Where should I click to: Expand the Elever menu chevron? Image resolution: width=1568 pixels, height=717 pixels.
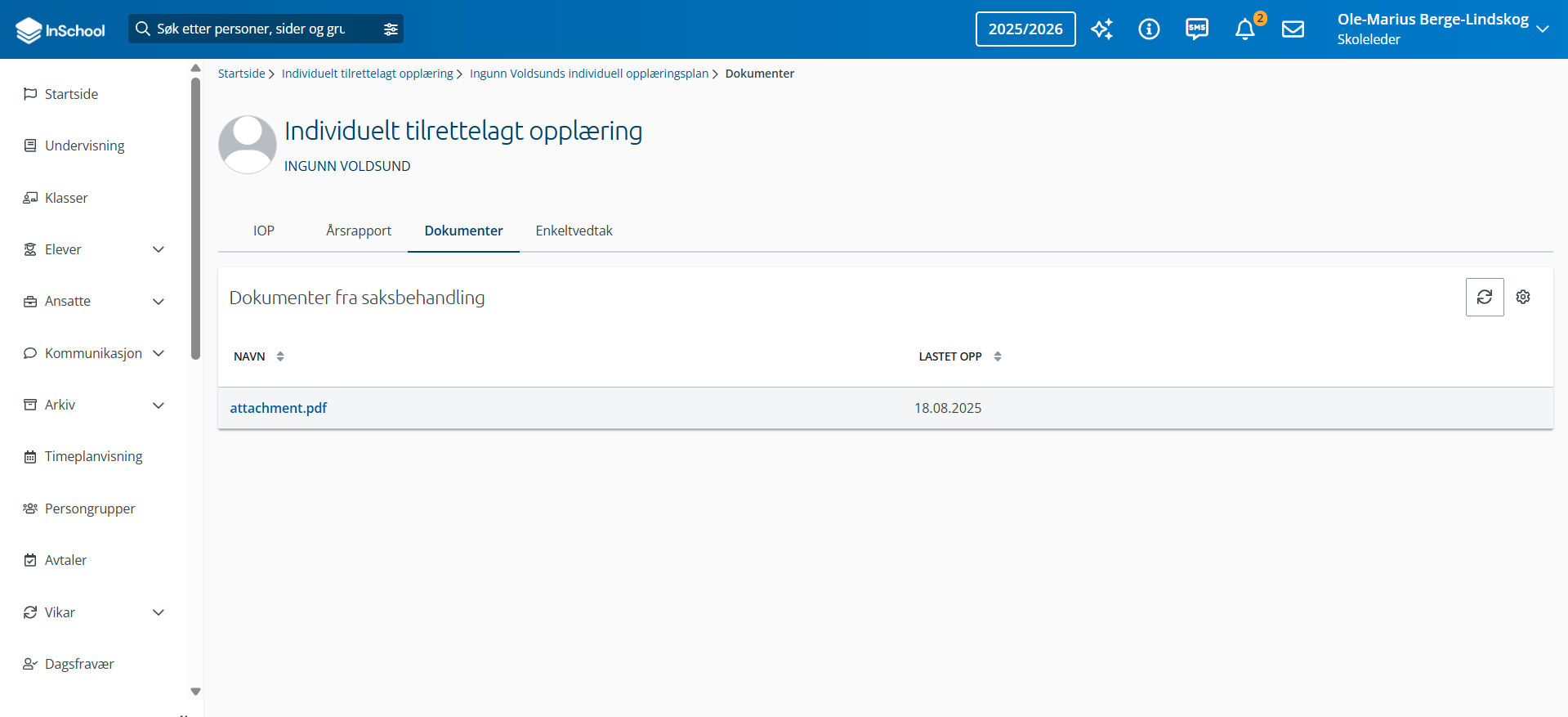[x=159, y=249]
